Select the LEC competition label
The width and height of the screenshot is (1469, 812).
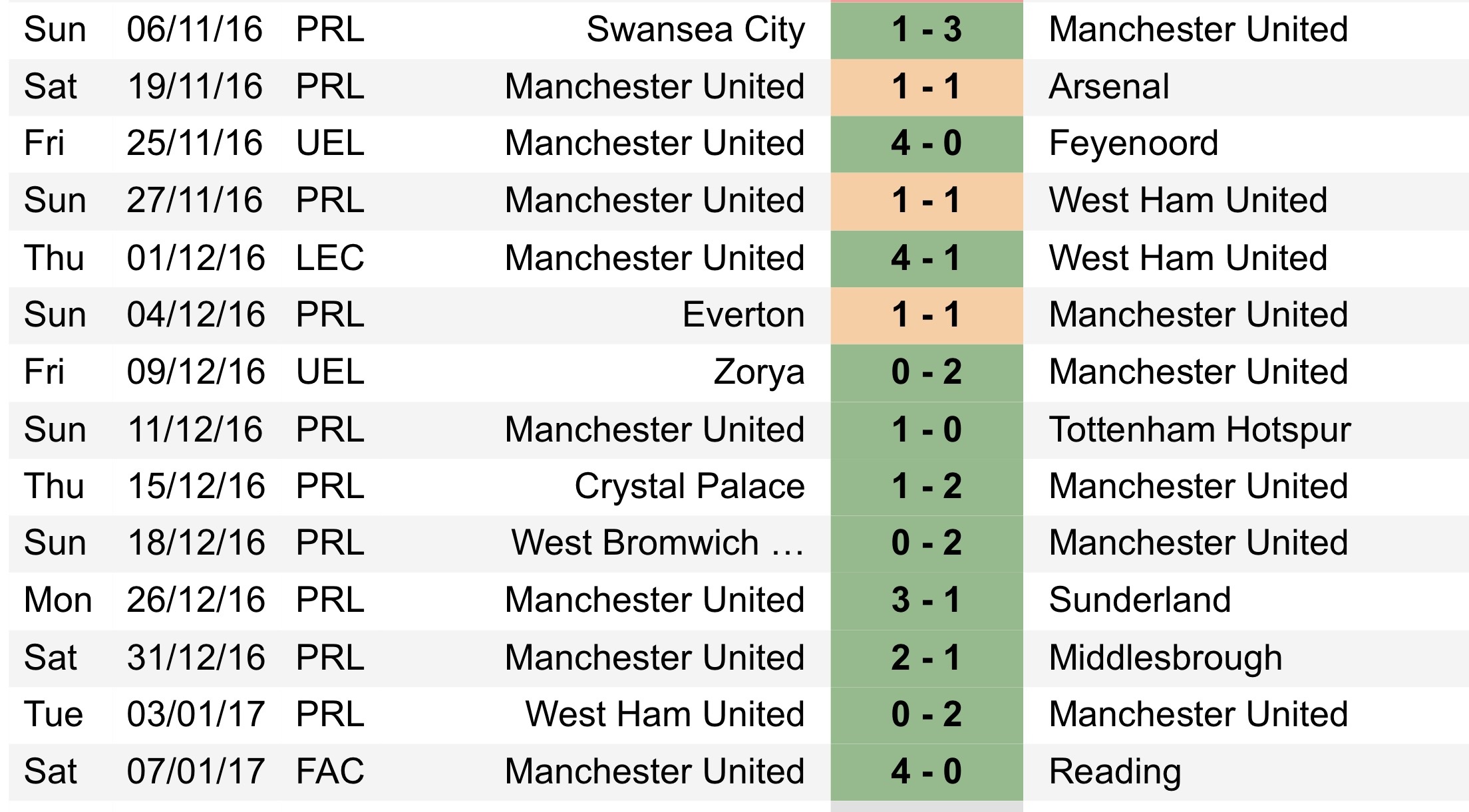coord(330,259)
